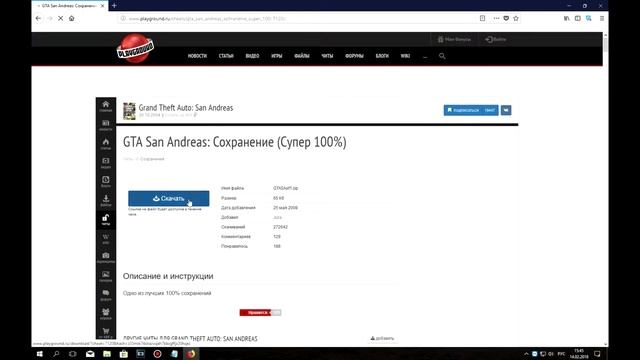Click the uploader name link next to Добавил
This screenshot has height=360, width=640.
click(277, 217)
